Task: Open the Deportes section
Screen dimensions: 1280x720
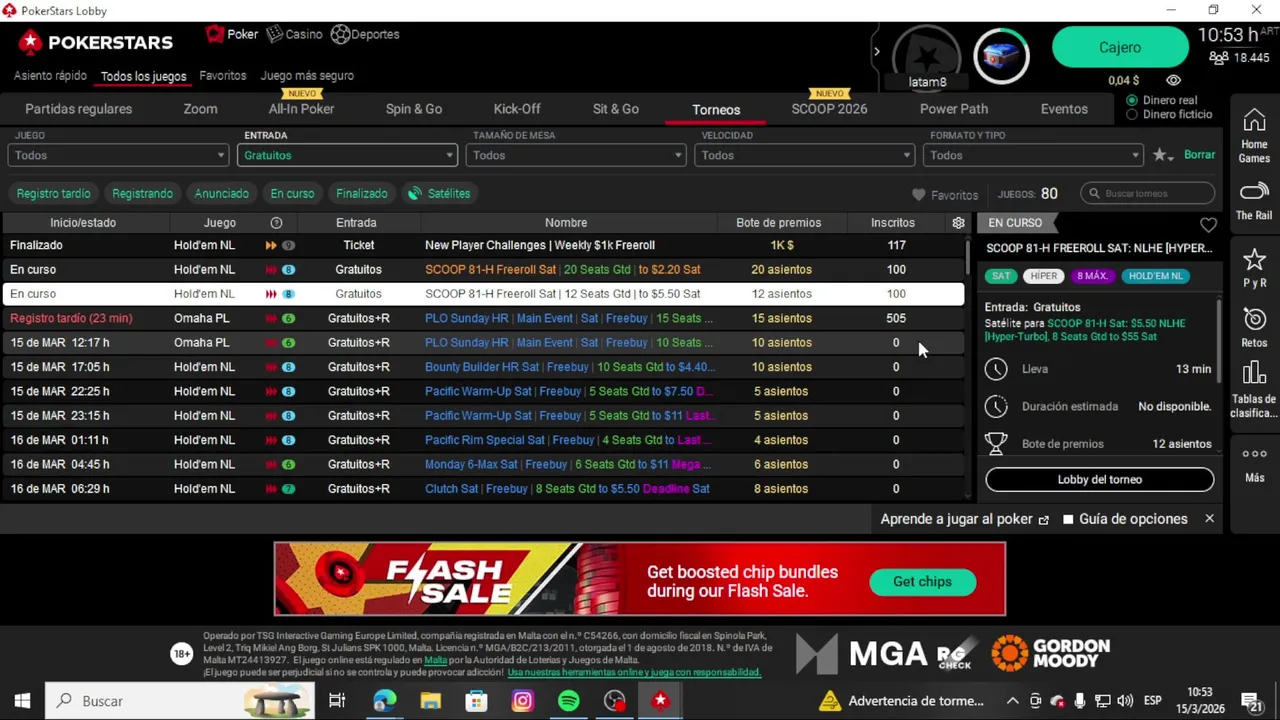Action: click(x=365, y=34)
